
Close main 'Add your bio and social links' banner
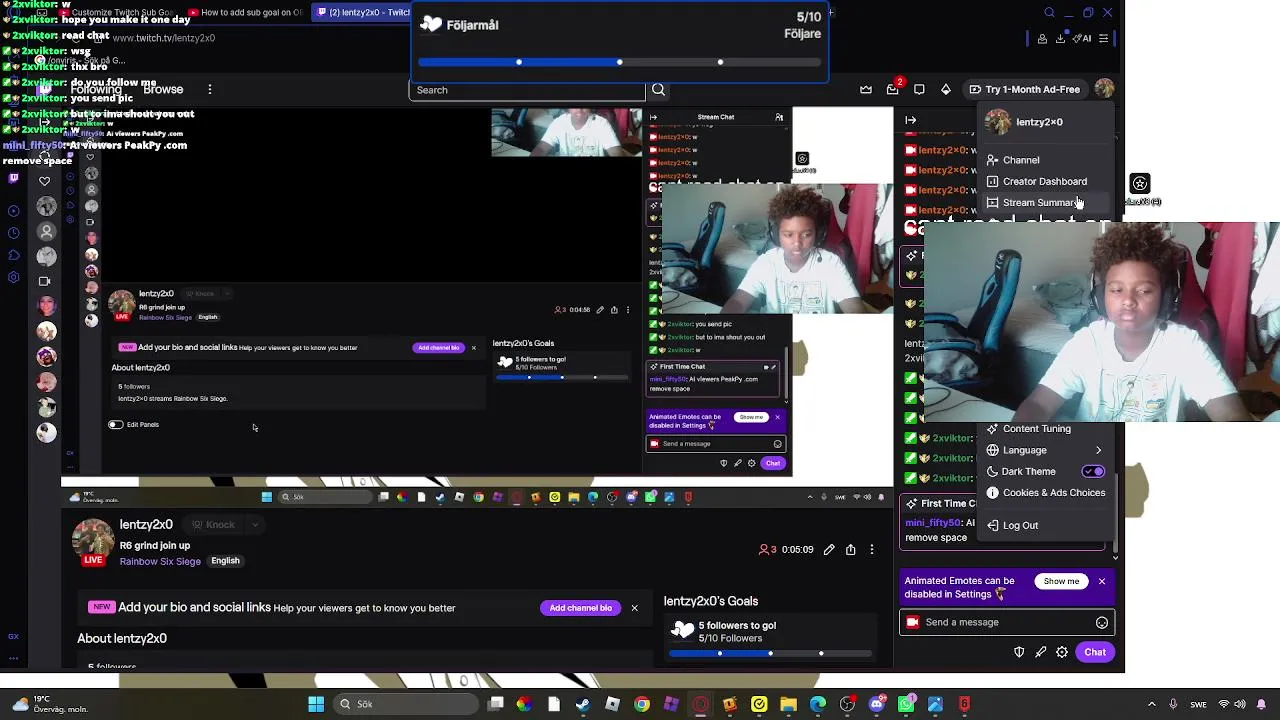click(x=634, y=608)
